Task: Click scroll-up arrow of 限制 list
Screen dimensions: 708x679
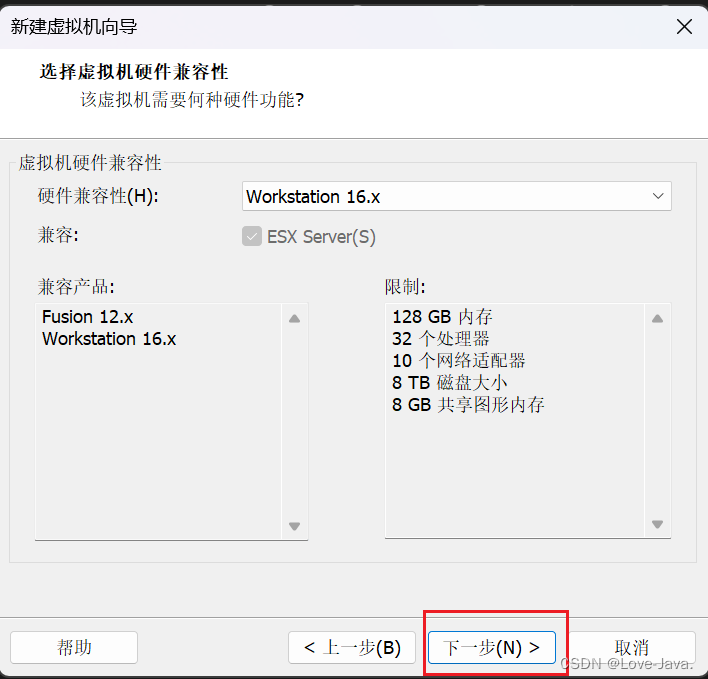Action: (x=657, y=319)
